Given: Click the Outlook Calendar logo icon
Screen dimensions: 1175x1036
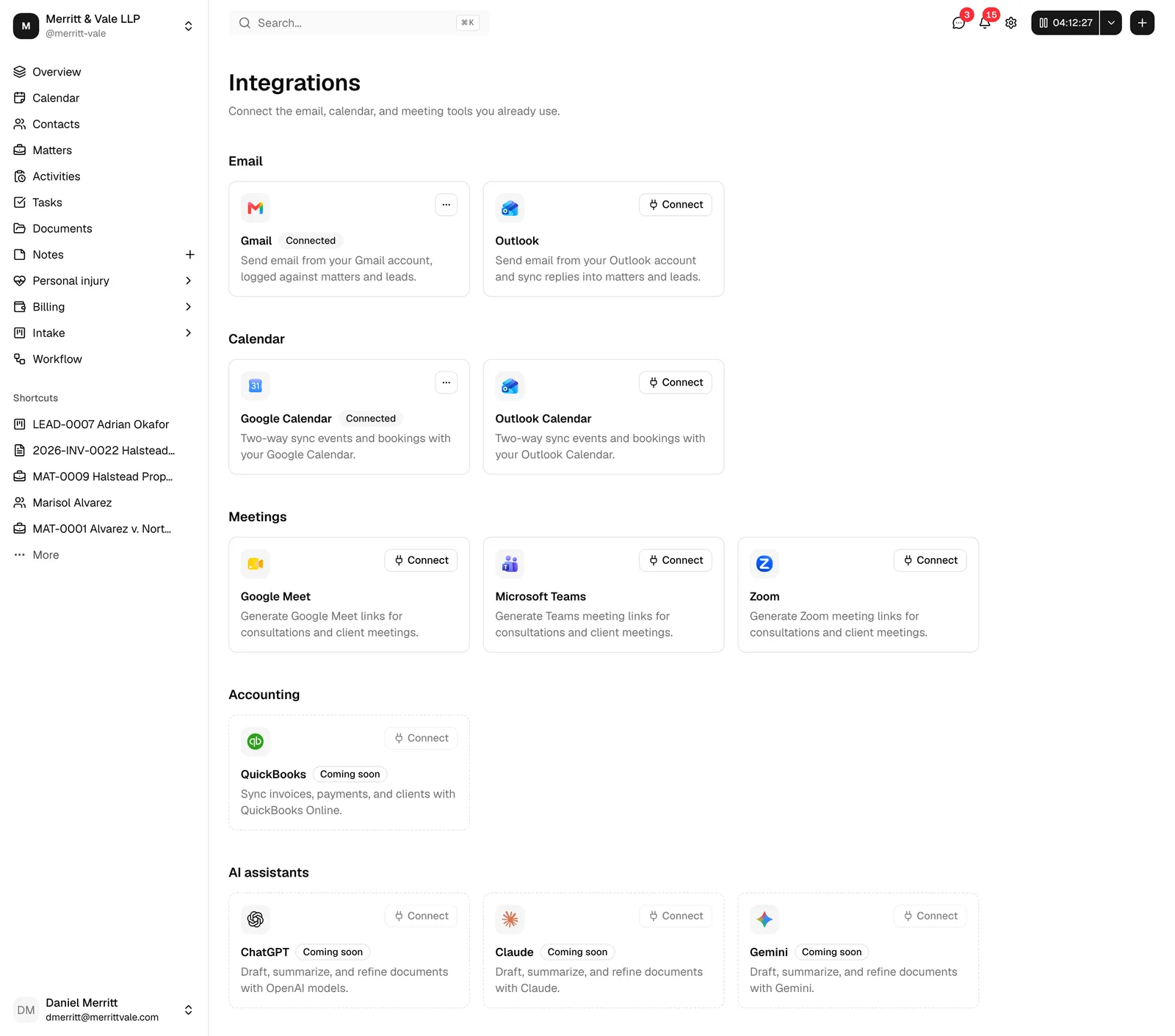Looking at the screenshot, I should point(510,386).
